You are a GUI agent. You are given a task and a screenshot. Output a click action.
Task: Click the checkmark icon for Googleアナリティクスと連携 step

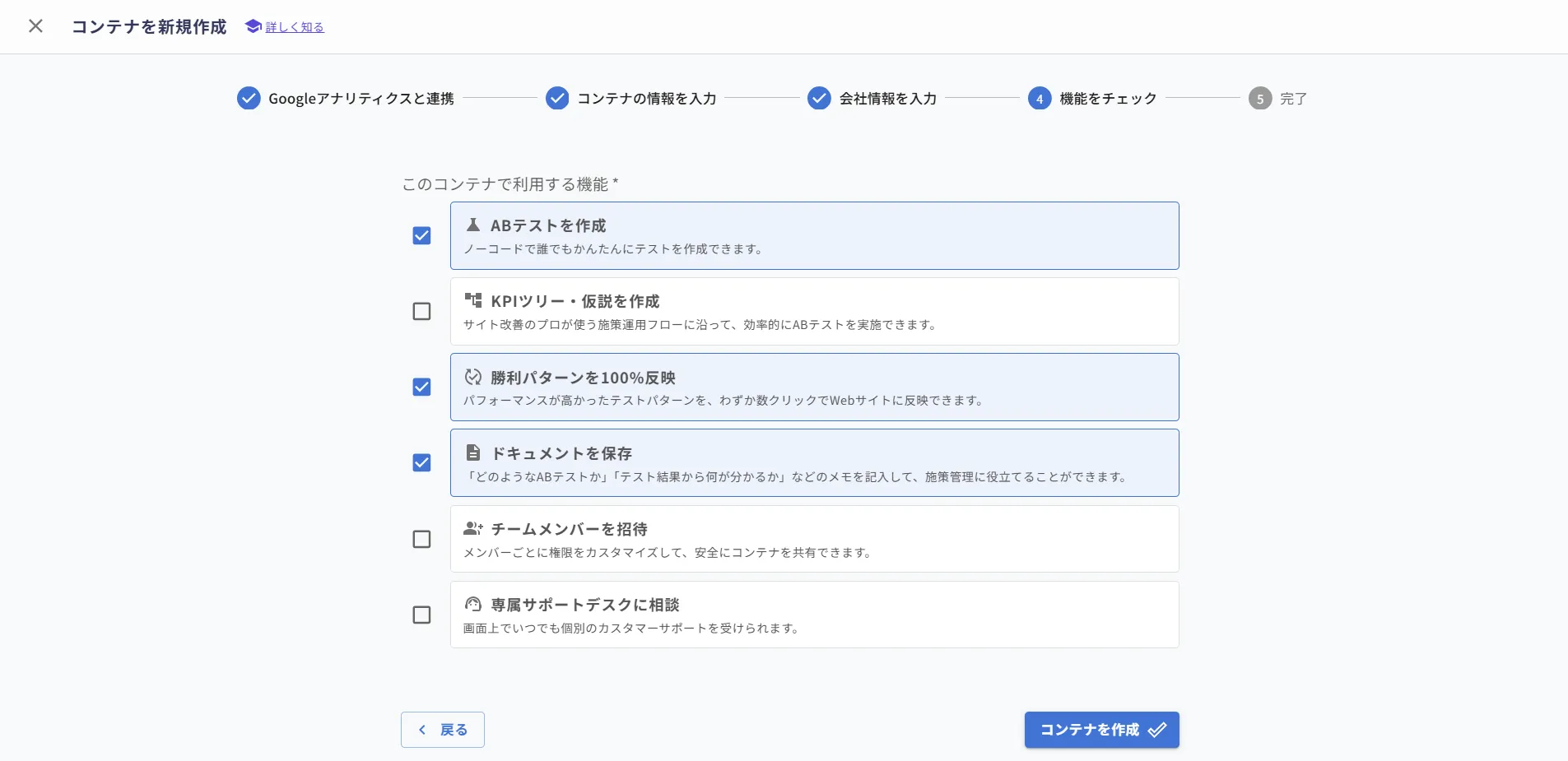(x=249, y=98)
